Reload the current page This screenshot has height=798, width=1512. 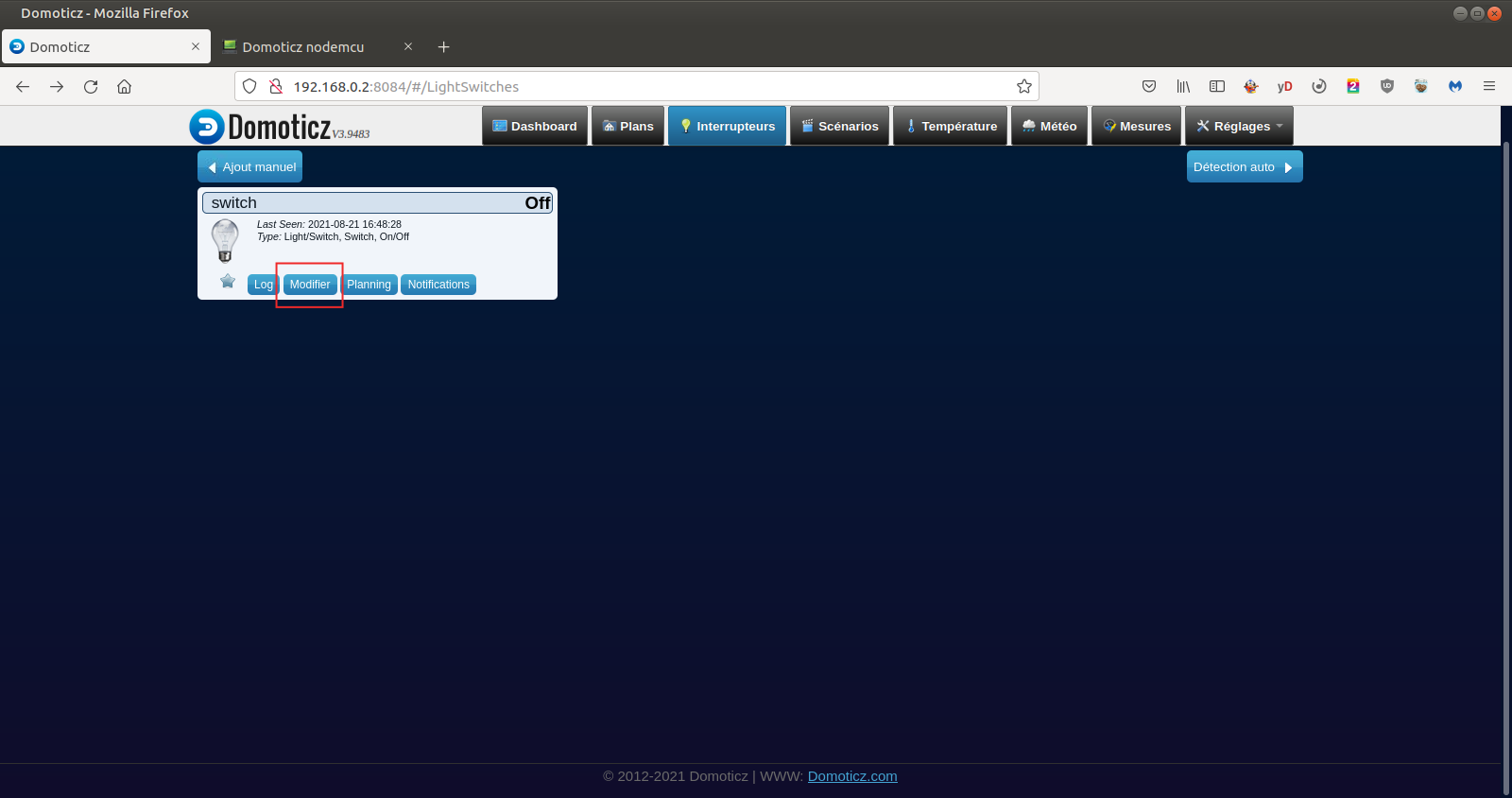91,87
